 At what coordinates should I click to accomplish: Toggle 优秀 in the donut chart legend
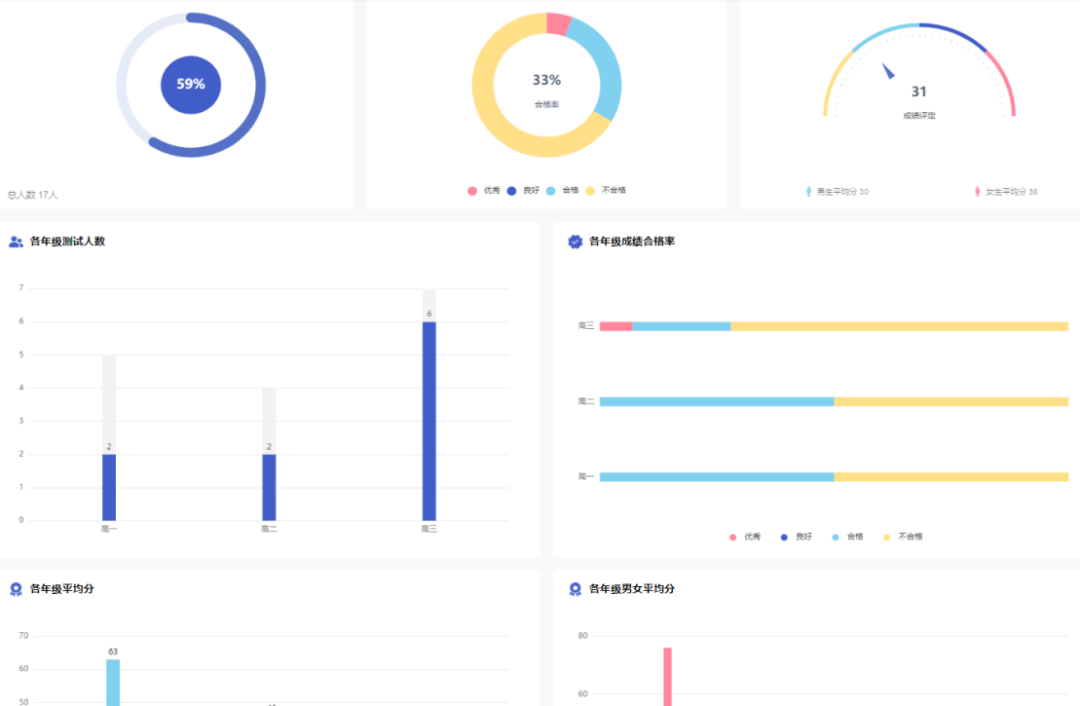(484, 191)
